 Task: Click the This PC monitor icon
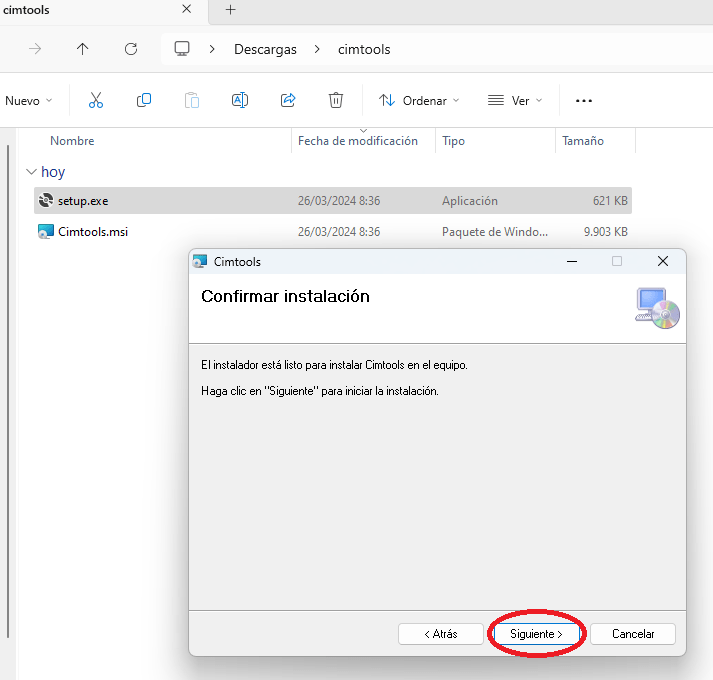coord(182,48)
